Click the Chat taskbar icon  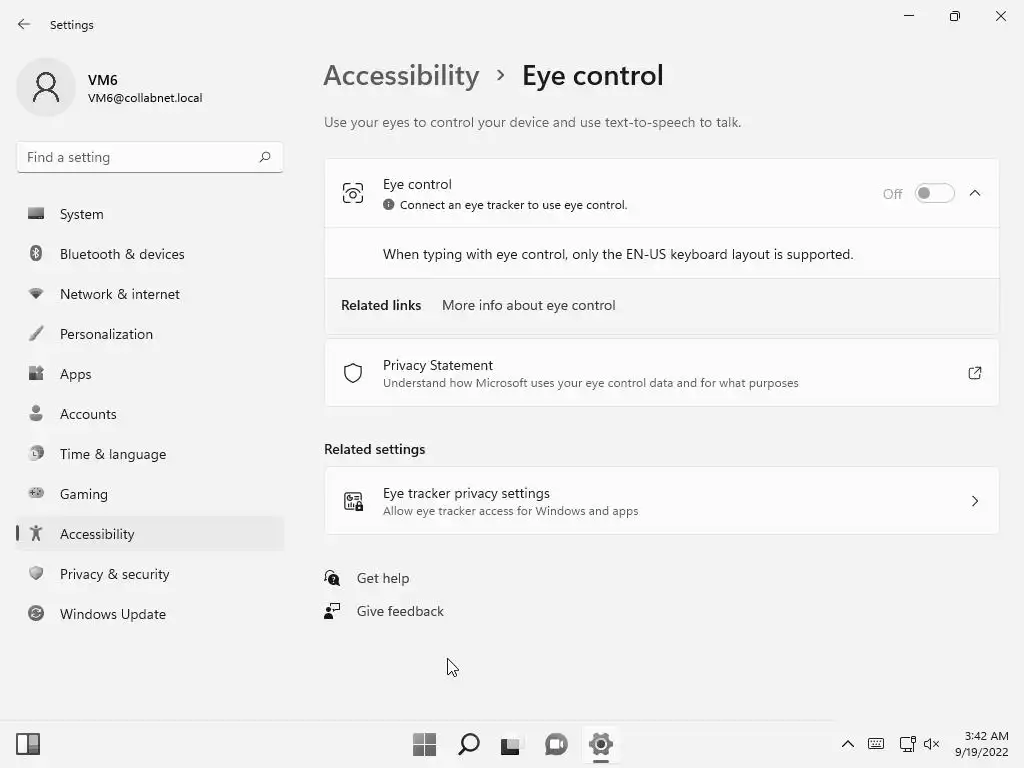tap(556, 744)
